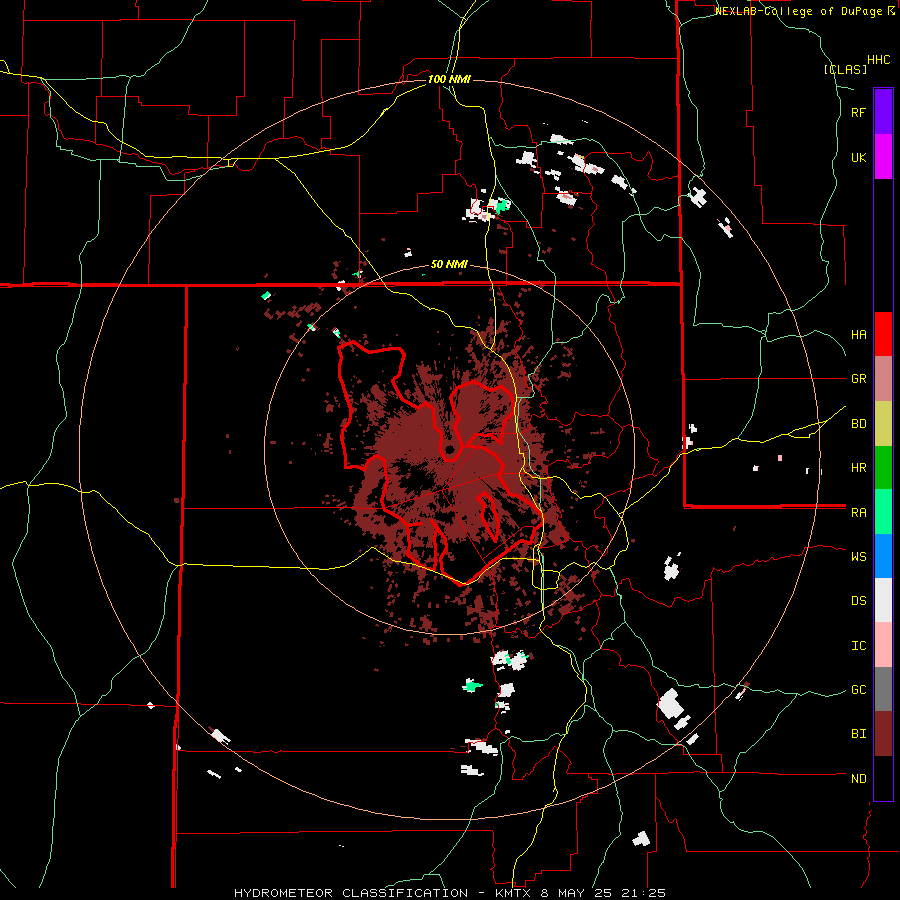This screenshot has width=900, height=900.
Task: Select the GC ground clutter gray swatch
Action: (883, 689)
